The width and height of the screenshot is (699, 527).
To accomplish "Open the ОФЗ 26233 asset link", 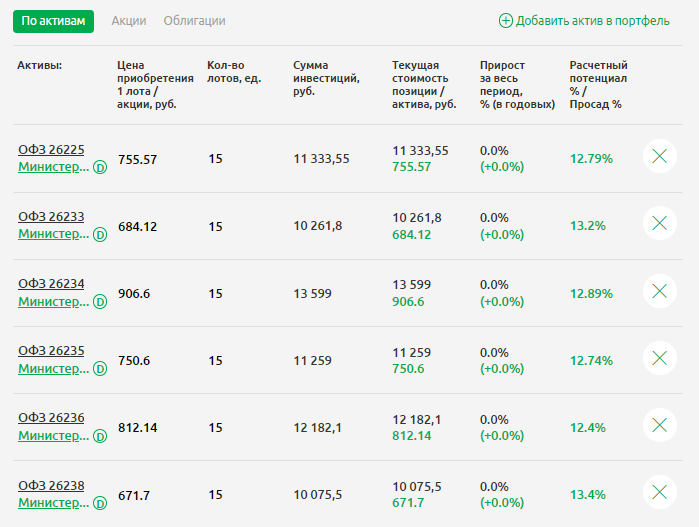I will click(x=51, y=217).
